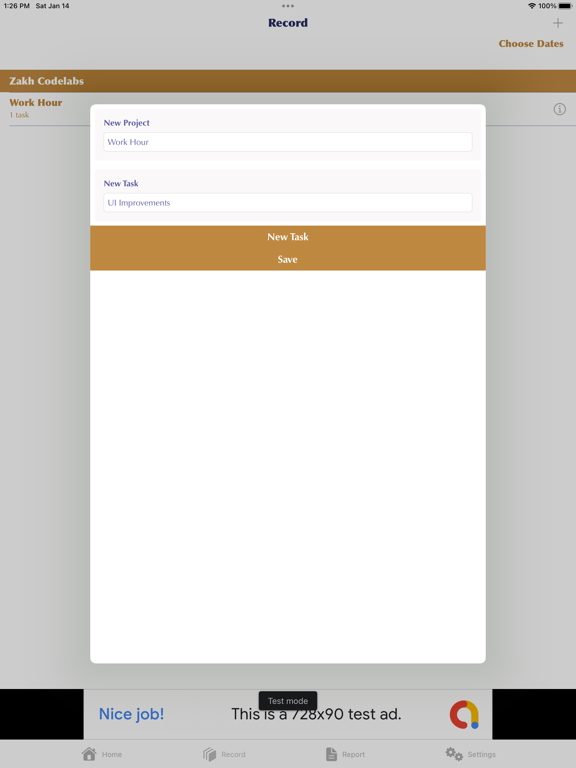
Task: Open the Settings tab
Action: pyautogui.click(x=471, y=754)
